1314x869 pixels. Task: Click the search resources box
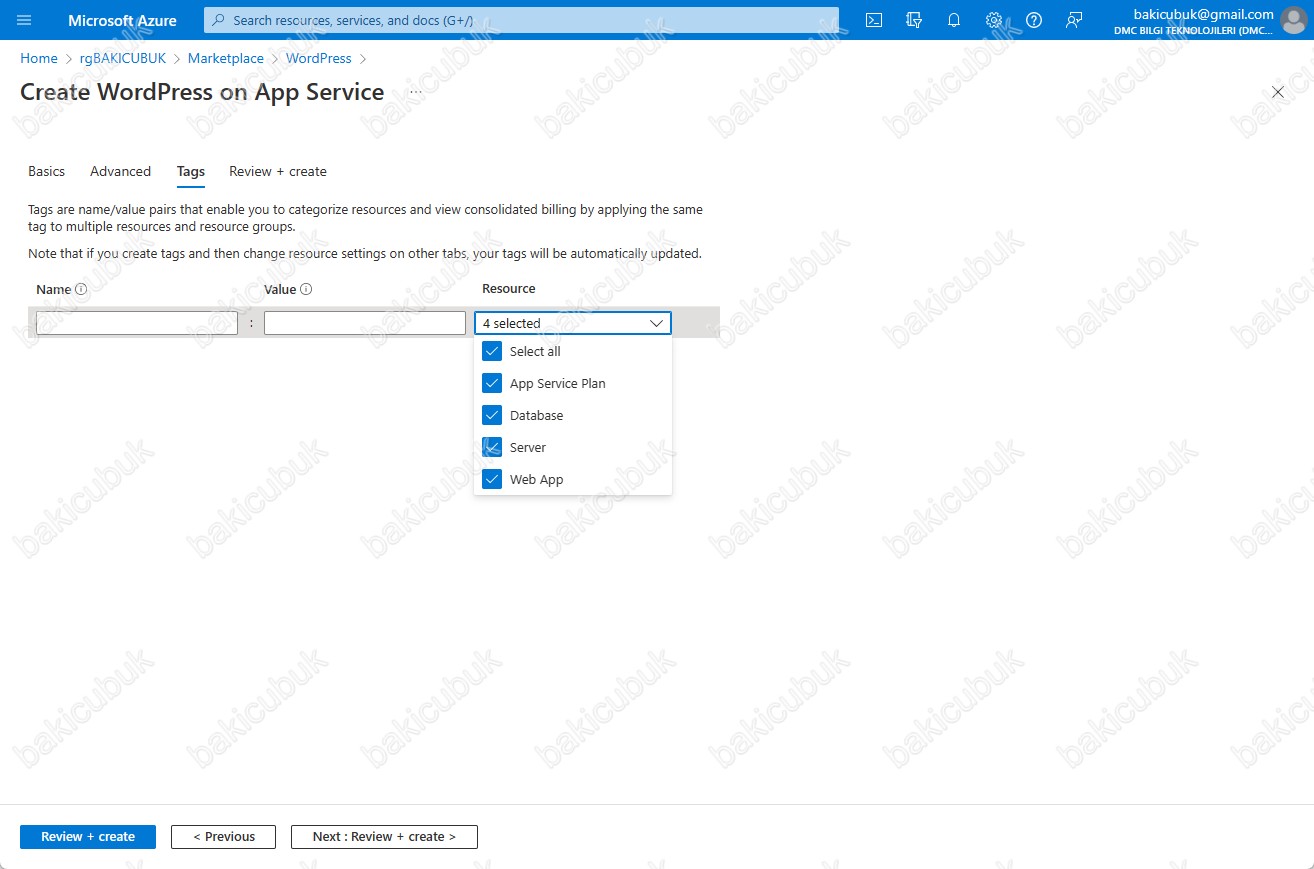(521, 20)
